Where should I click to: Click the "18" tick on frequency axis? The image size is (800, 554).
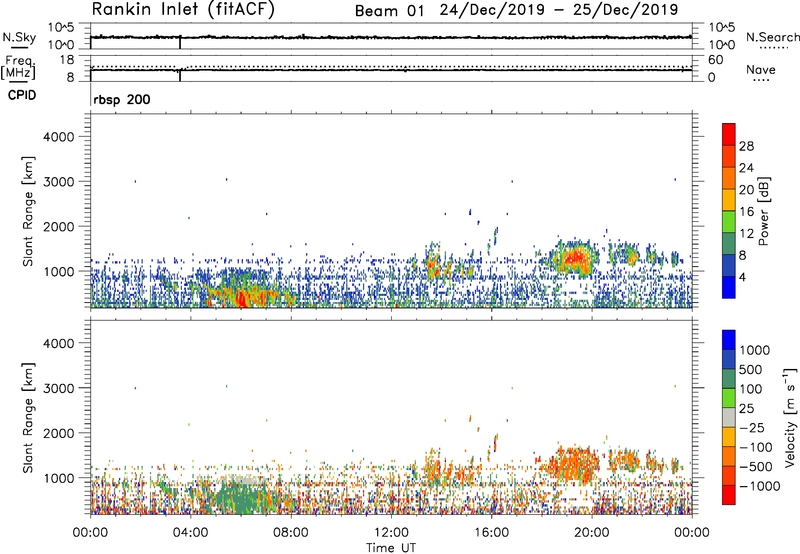click(x=67, y=60)
